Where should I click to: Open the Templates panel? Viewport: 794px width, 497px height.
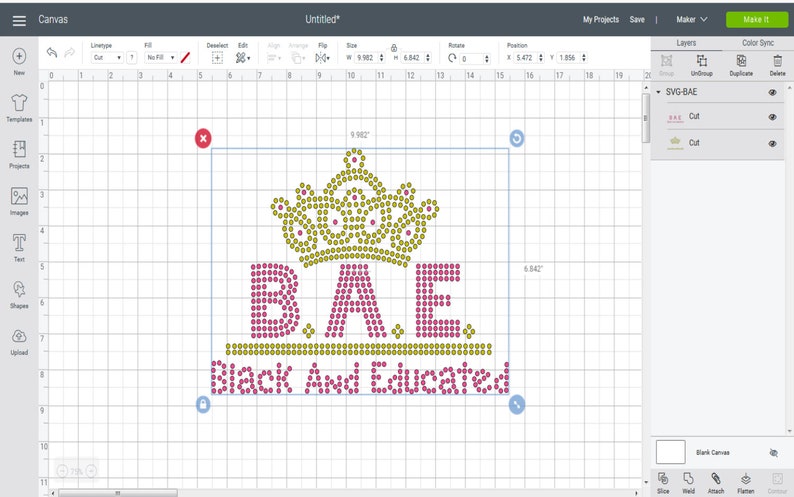point(19,108)
